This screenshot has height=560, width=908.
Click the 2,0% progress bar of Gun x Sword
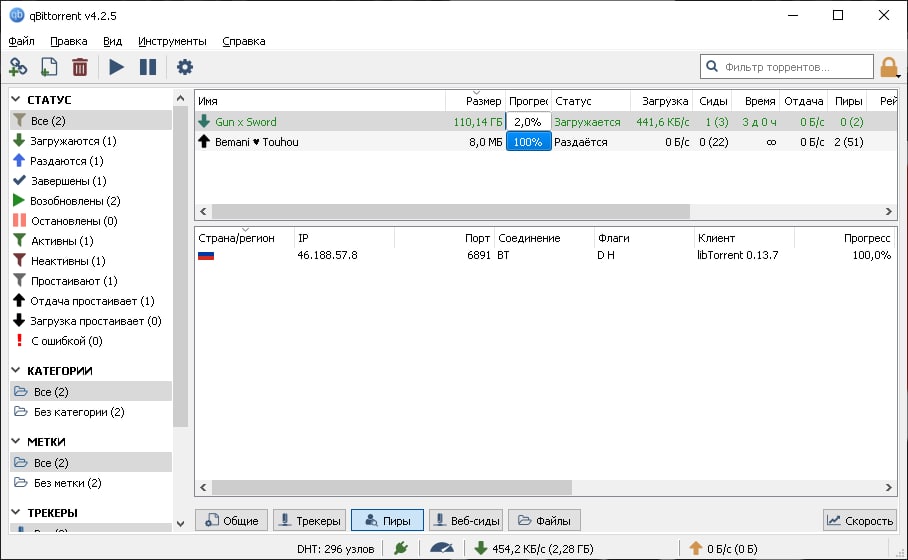coord(528,122)
